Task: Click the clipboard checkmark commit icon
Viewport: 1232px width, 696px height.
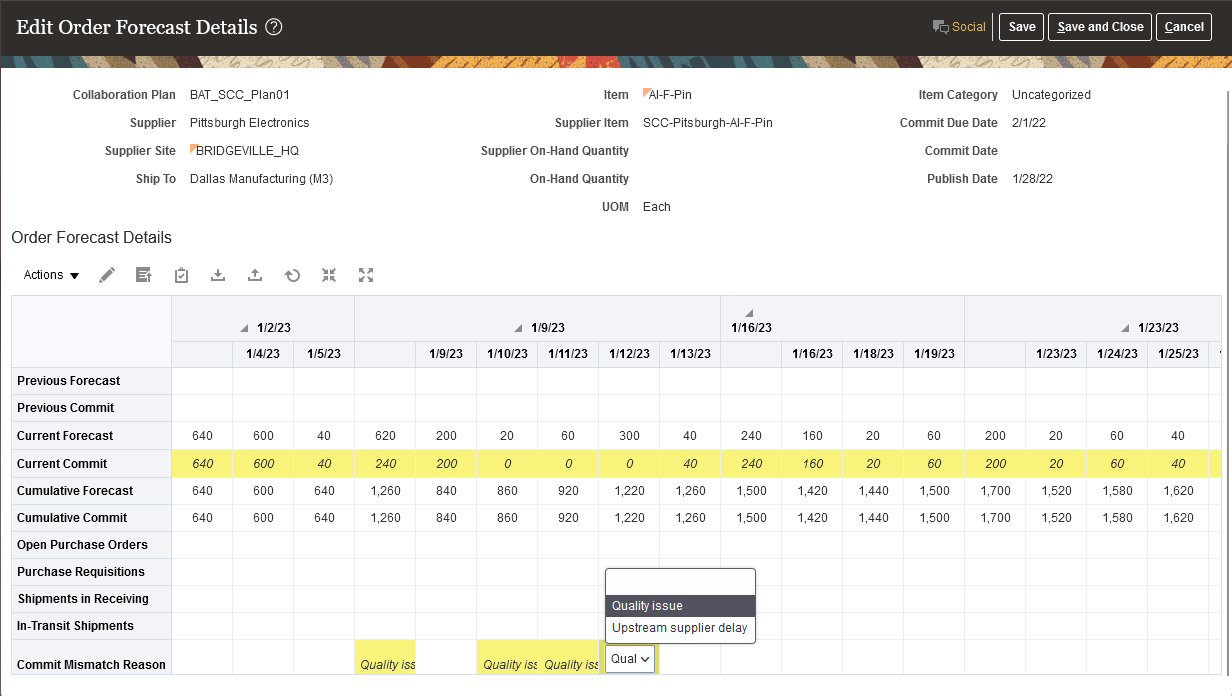Action: pos(181,275)
